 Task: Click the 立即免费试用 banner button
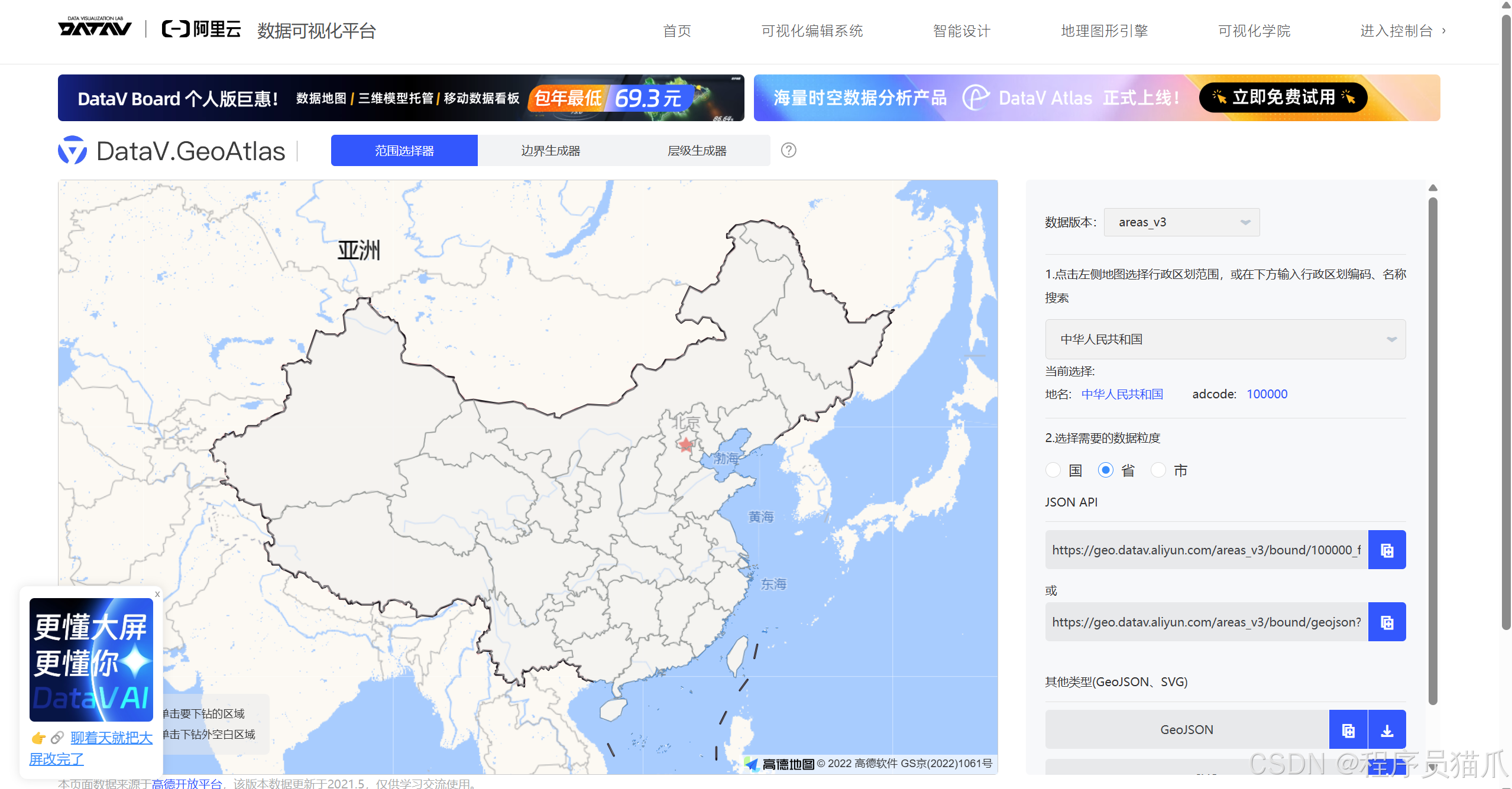click(x=1282, y=98)
